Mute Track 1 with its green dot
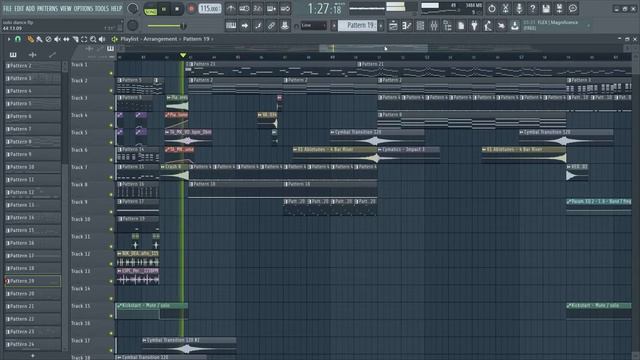This screenshot has height=360, width=640. click(x=111, y=73)
